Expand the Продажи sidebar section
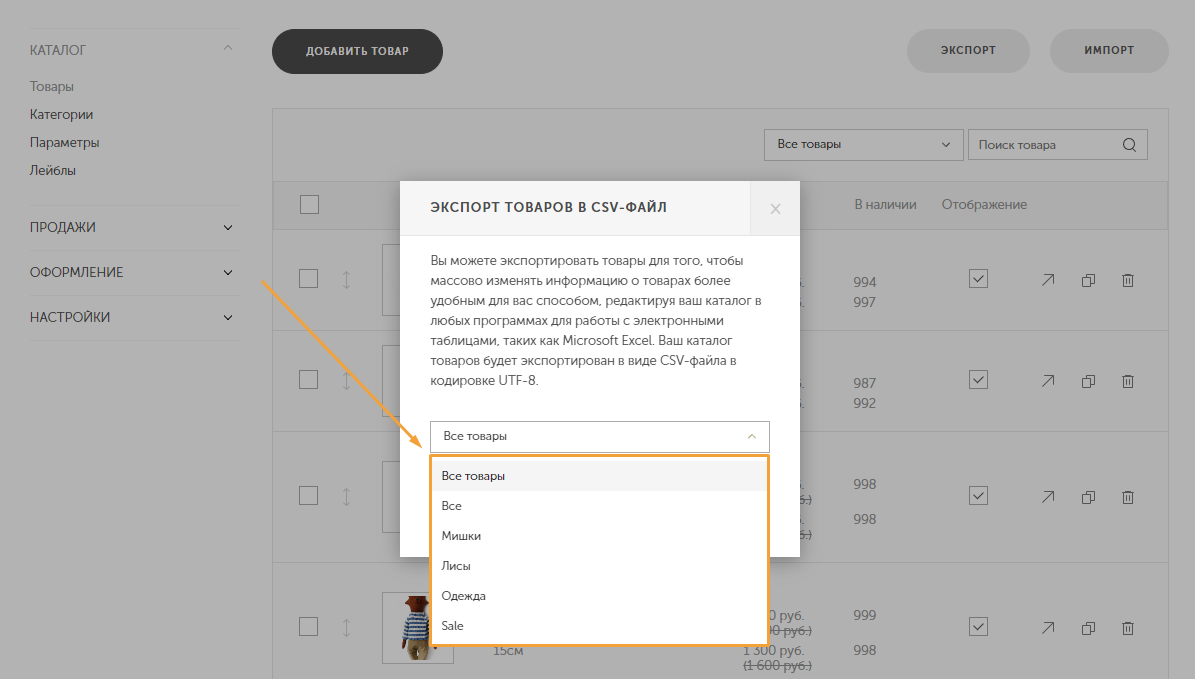Screen dimensions: 1195x679 click(228, 227)
